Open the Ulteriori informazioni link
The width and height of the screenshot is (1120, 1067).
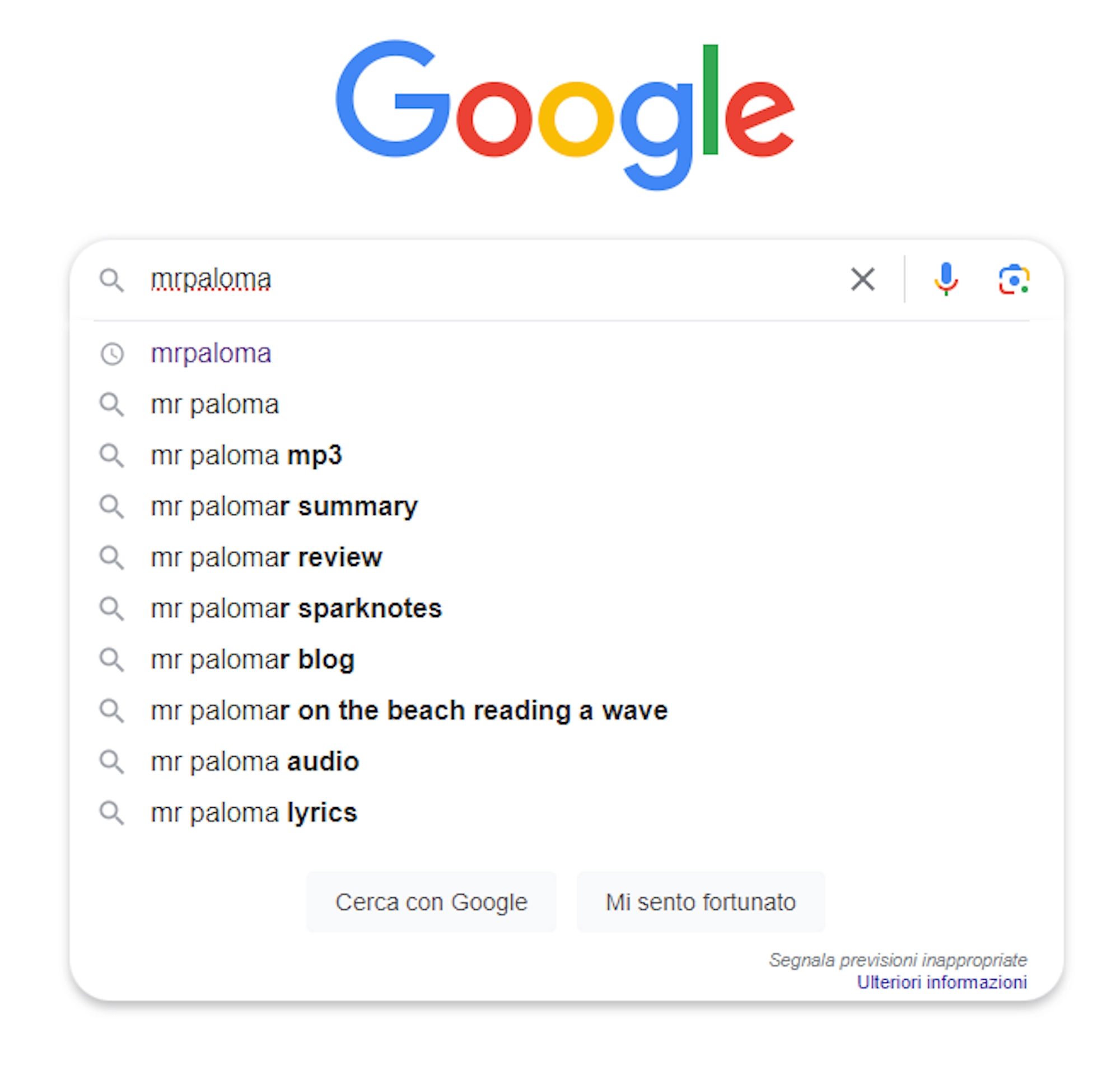tap(941, 982)
